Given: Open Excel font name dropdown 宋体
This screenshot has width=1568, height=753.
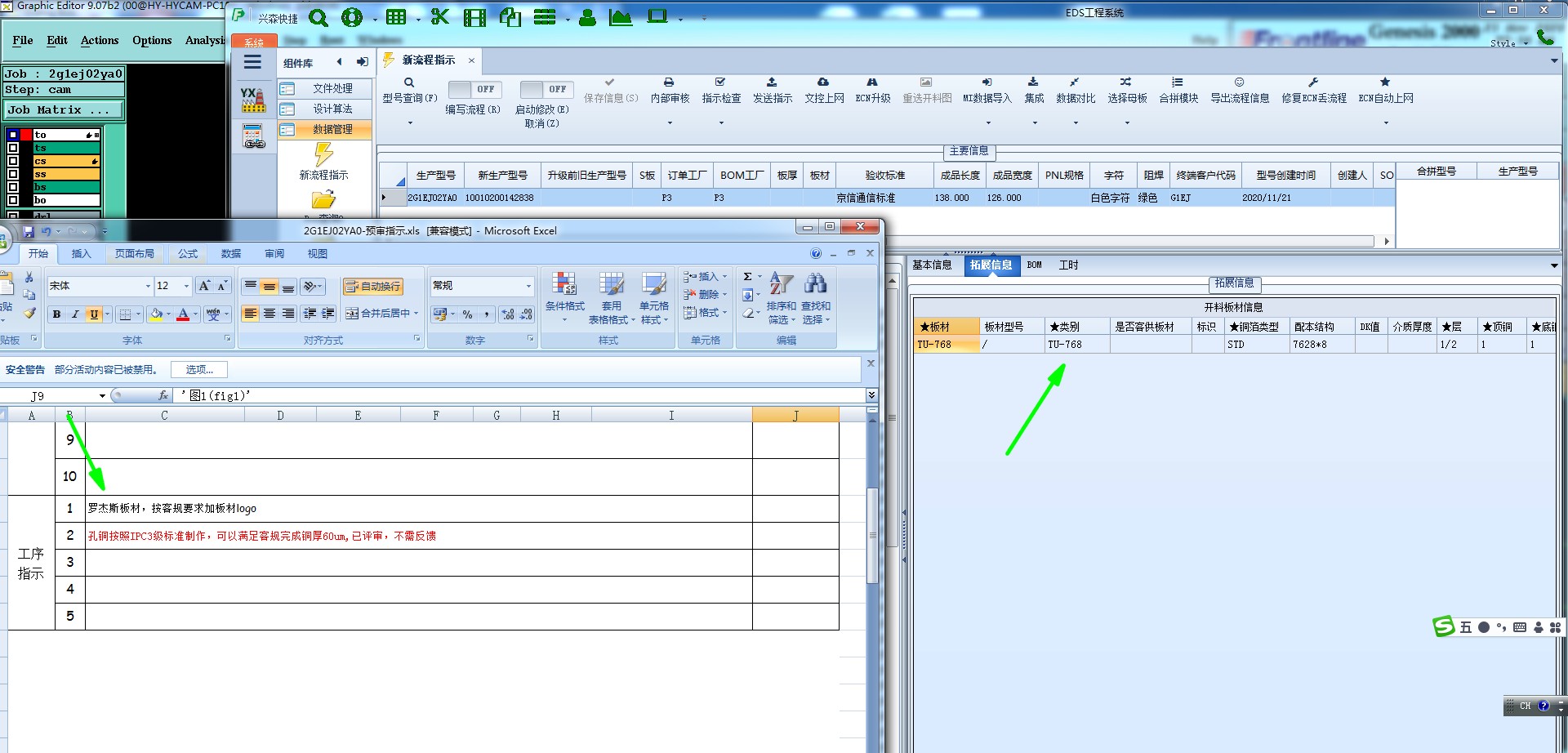Looking at the screenshot, I should (148, 286).
